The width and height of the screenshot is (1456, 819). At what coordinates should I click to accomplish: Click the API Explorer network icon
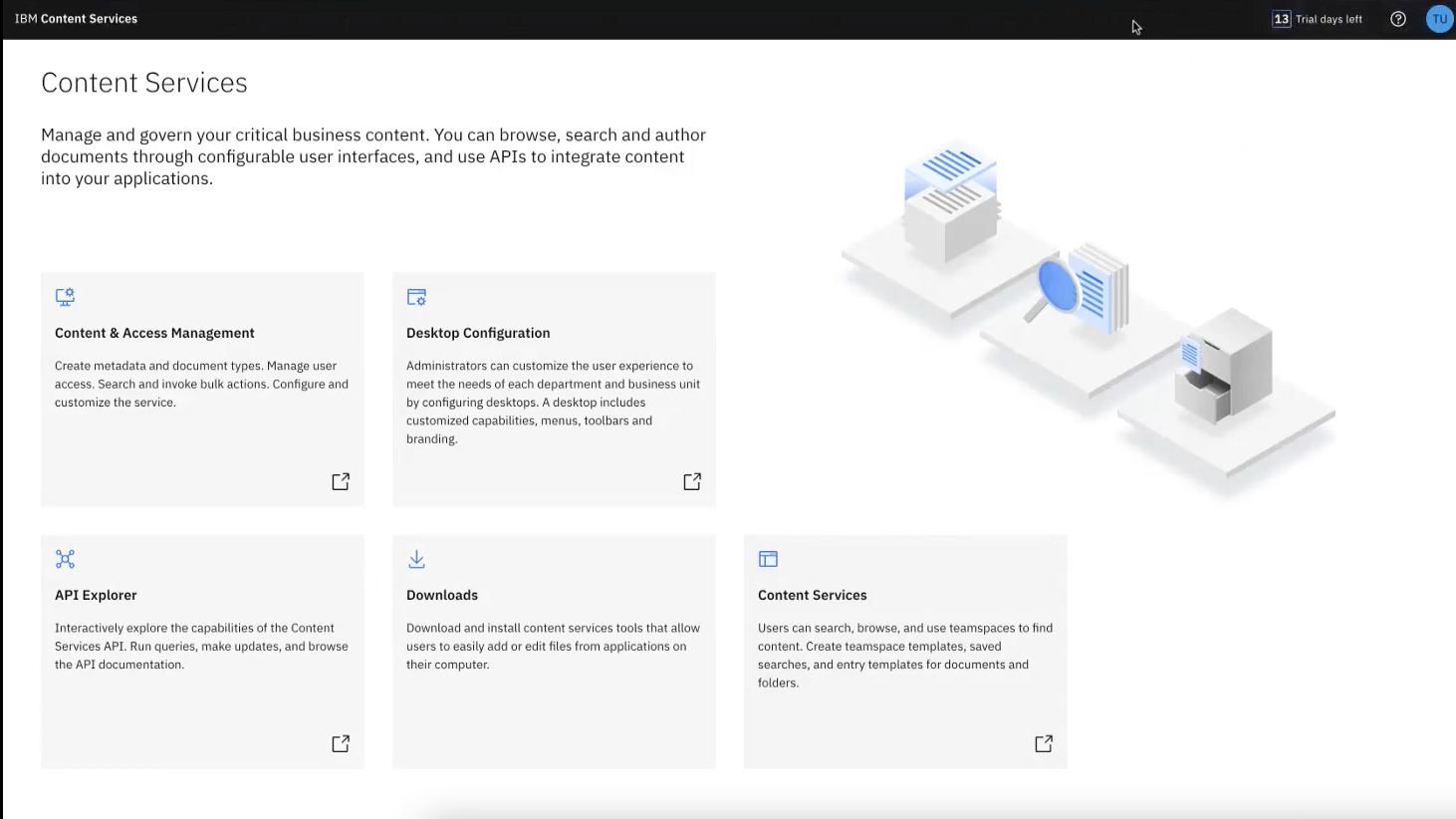[x=65, y=559]
